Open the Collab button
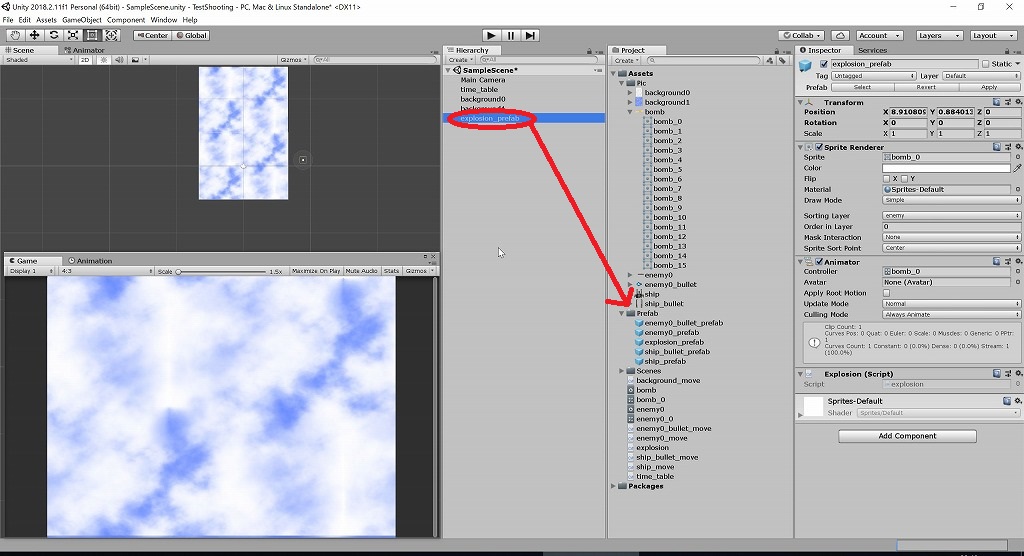The height and width of the screenshot is (556, 1024). pyautogui.click(x=802, y=35)
